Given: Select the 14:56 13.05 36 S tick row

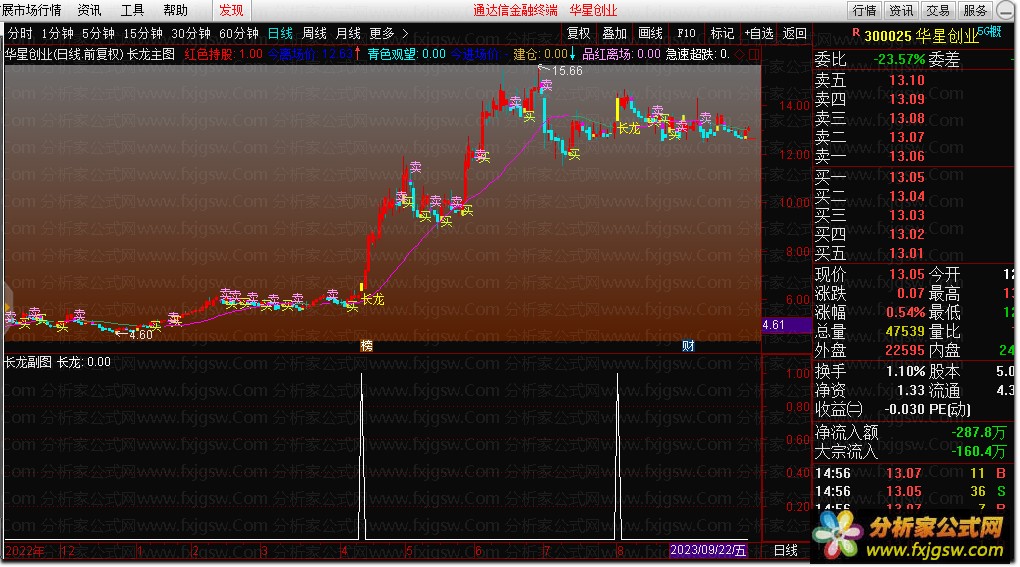Looking at the screenshot, I should (x=911, y=492).
